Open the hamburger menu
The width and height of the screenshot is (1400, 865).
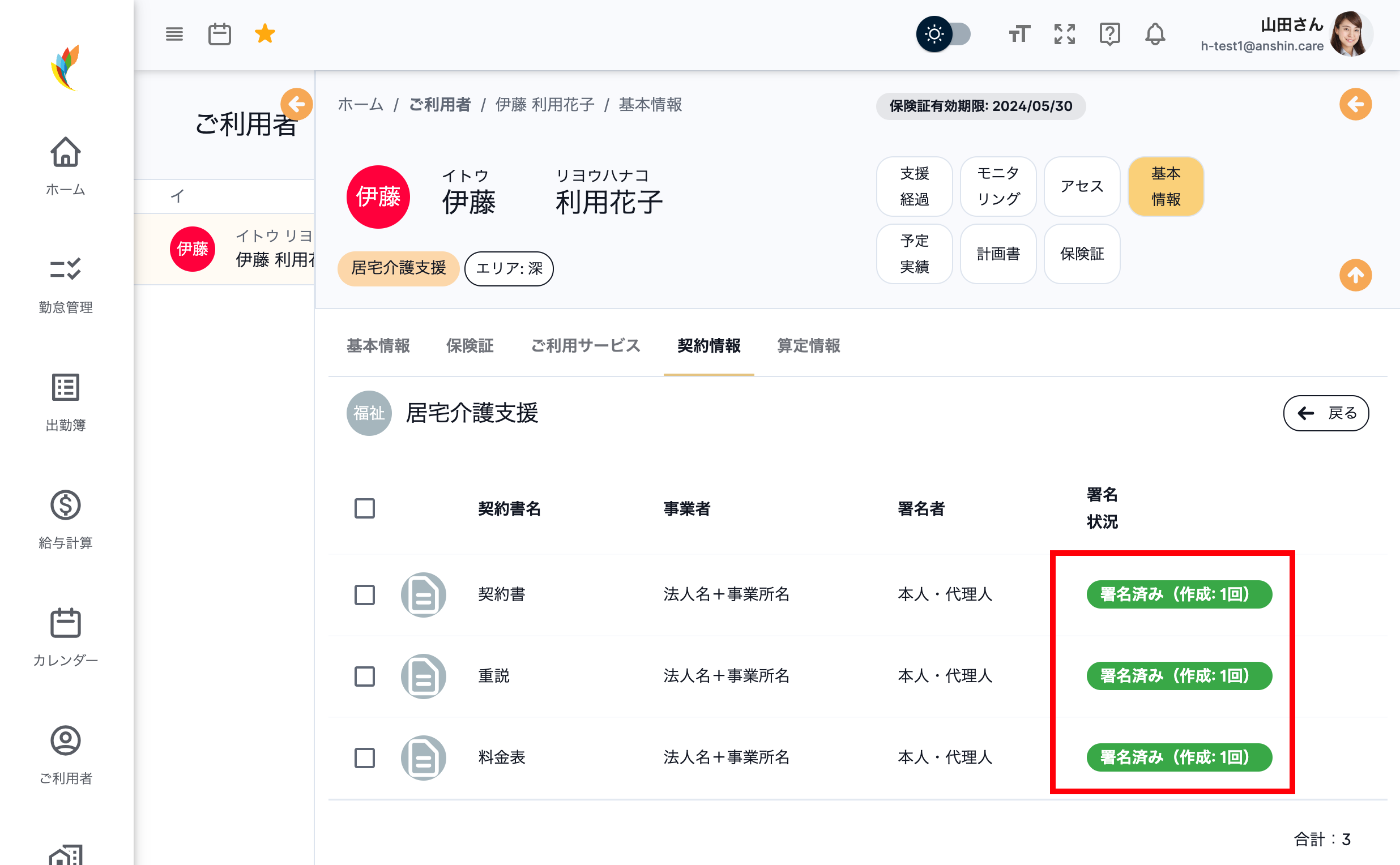point(173,34)
